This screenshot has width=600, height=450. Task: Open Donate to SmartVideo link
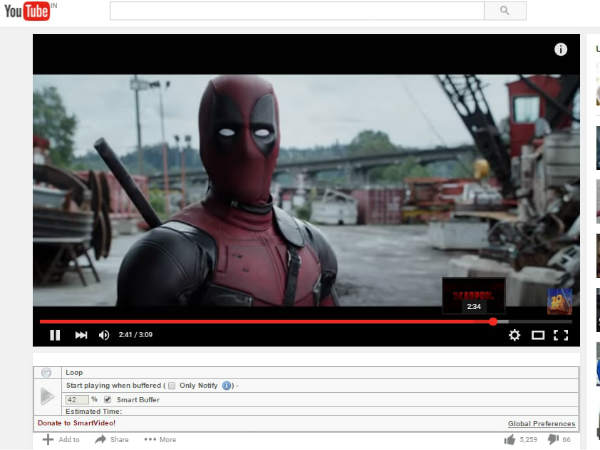(x=77, y=423)
